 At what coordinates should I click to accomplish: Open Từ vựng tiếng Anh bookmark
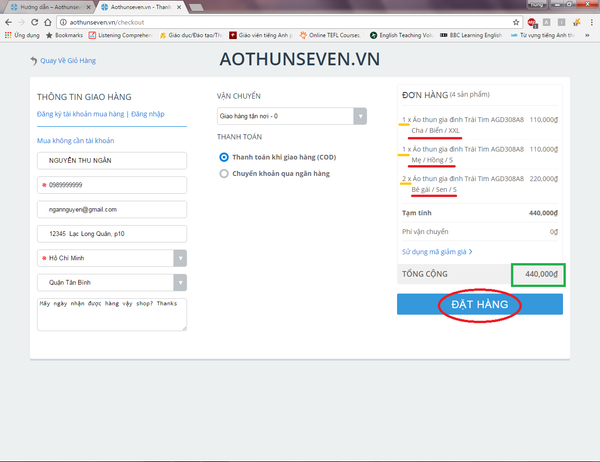click(x=542, y=35)
